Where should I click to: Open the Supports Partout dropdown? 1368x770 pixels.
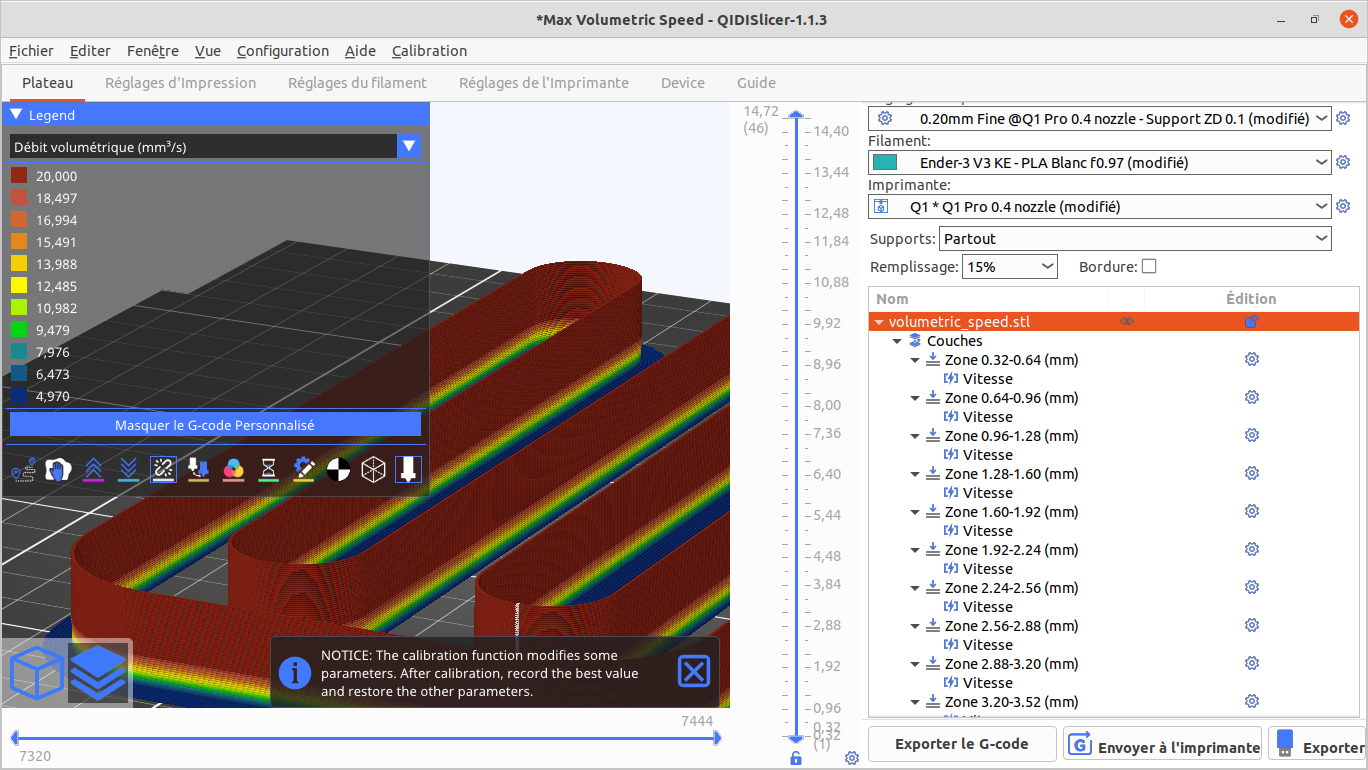1136,239
